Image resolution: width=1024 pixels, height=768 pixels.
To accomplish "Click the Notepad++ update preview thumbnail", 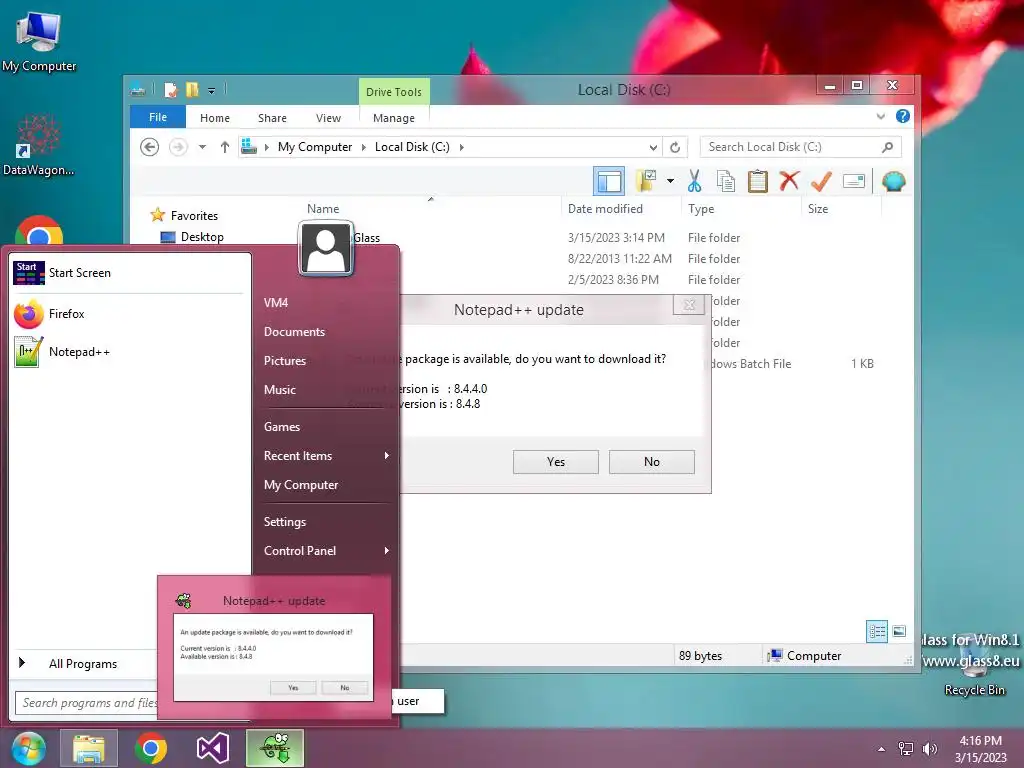I will pos(274,657).
